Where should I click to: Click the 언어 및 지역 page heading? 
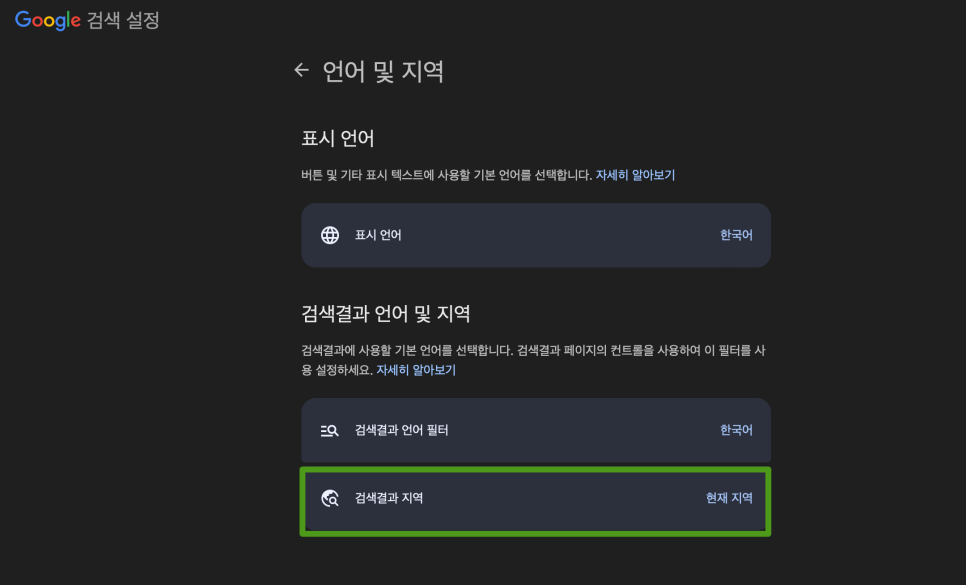pyautogui.click(x=383, y=71)
